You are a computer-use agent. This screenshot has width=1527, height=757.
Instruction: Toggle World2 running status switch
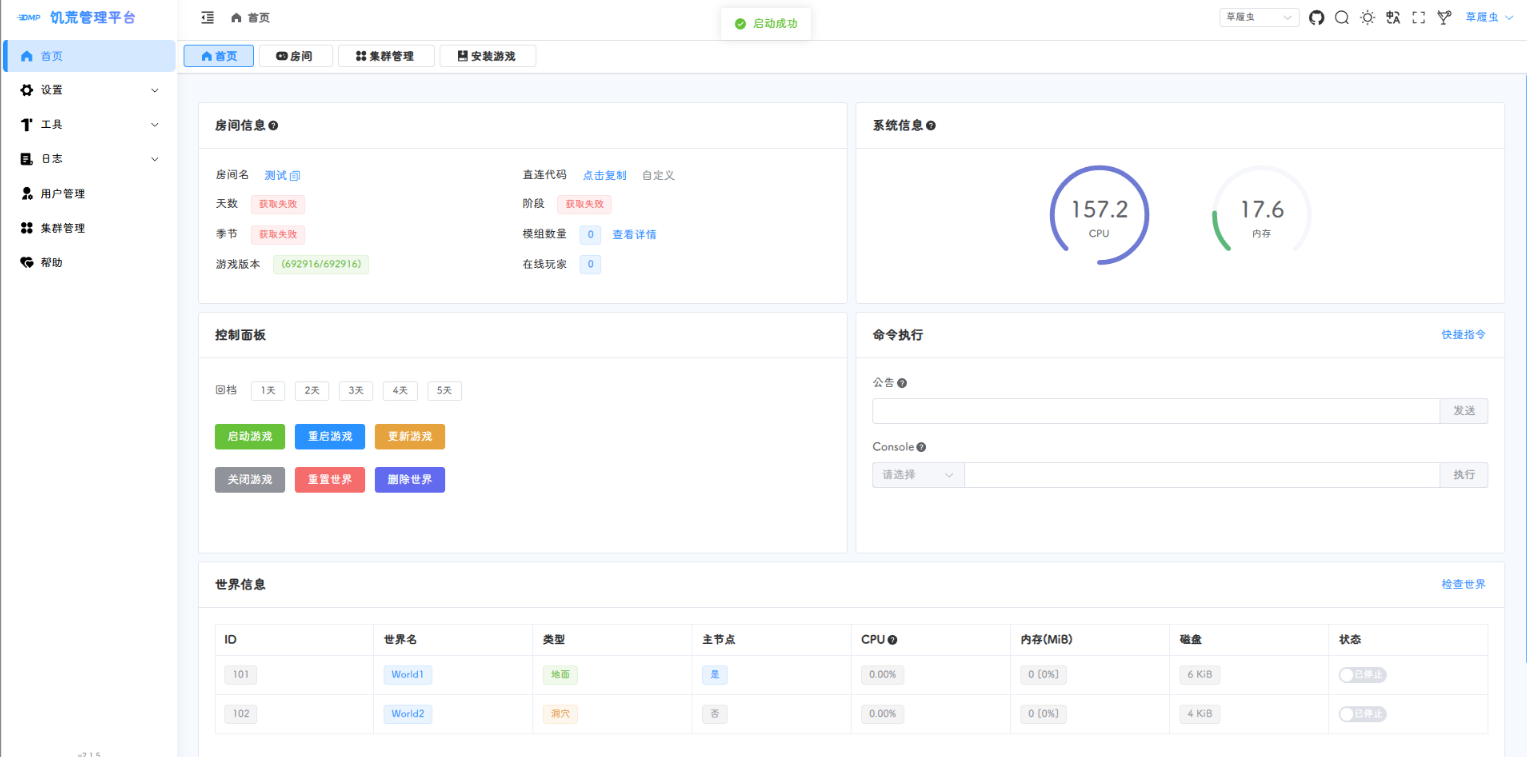(x=1363, y=714)
